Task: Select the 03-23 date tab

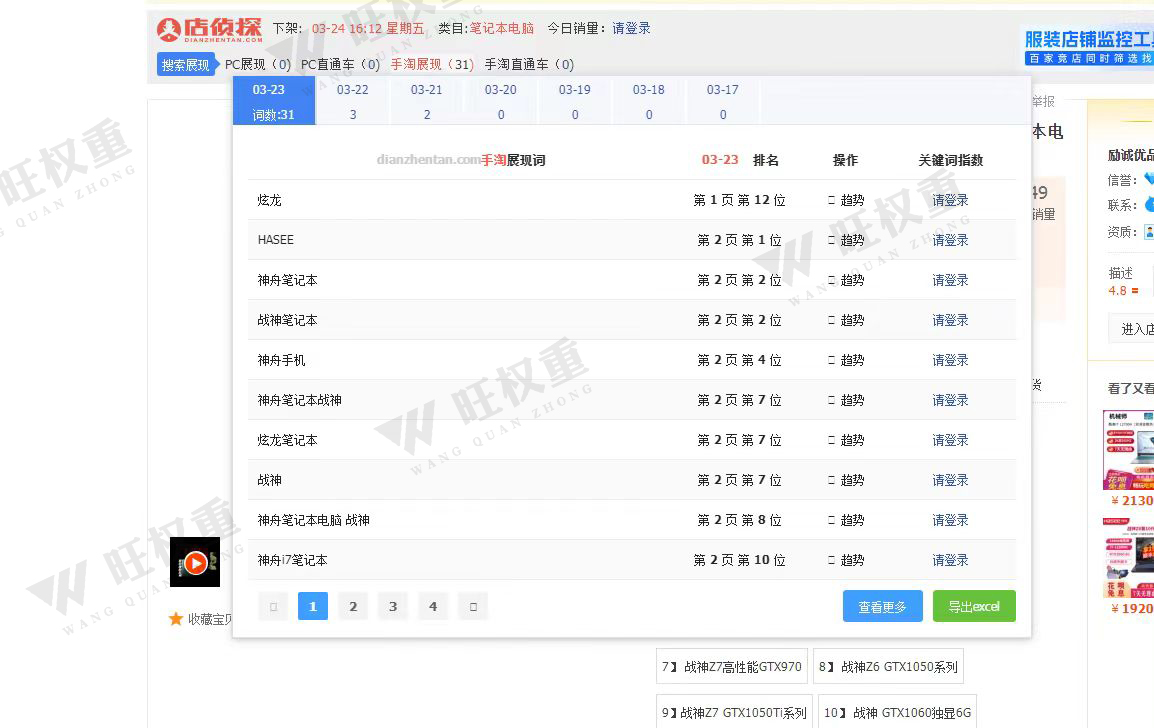Action: pos(274,101)
